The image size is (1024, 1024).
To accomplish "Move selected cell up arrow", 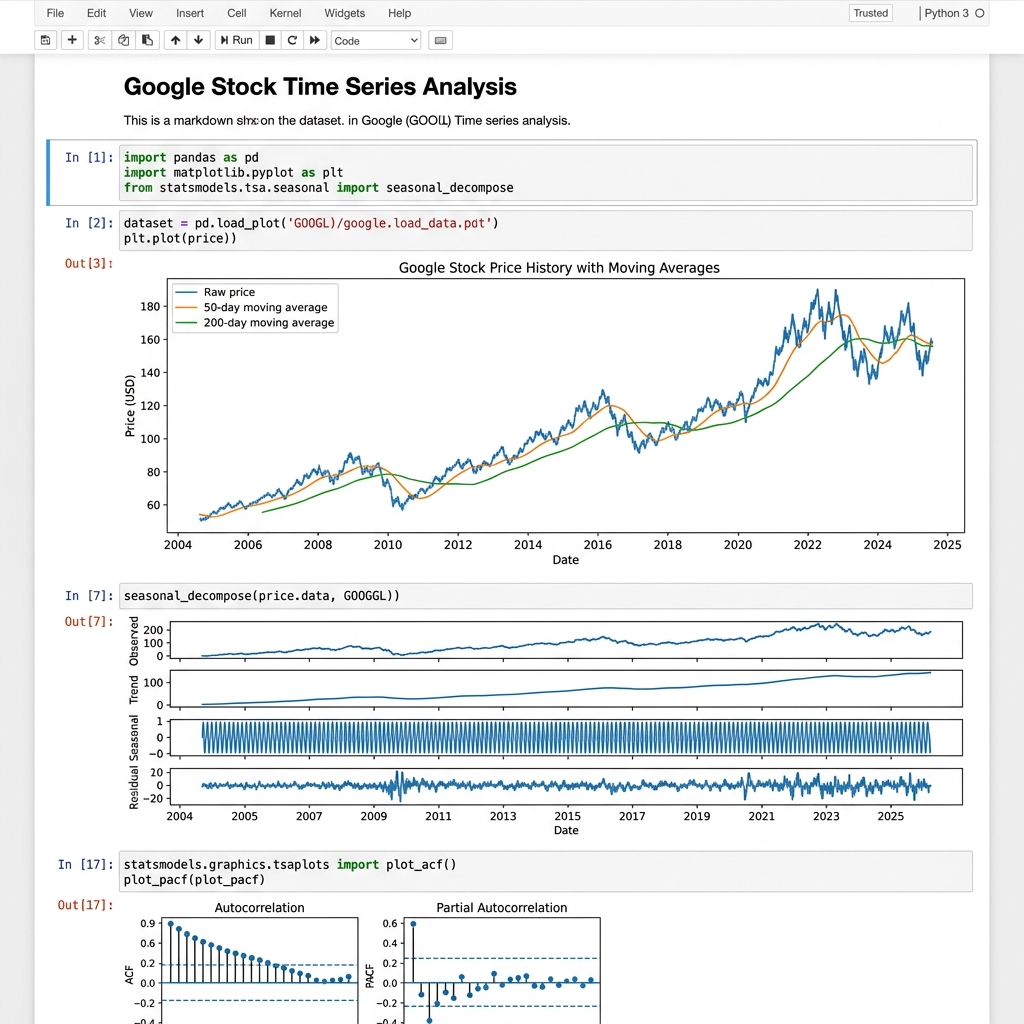I will coord(175,40).
